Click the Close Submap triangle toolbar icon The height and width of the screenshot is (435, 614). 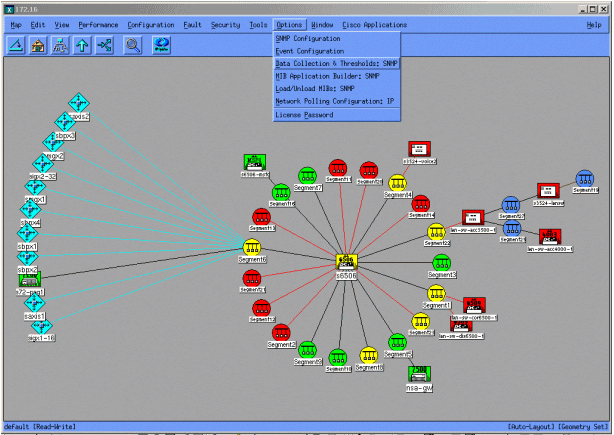[16, 45]
